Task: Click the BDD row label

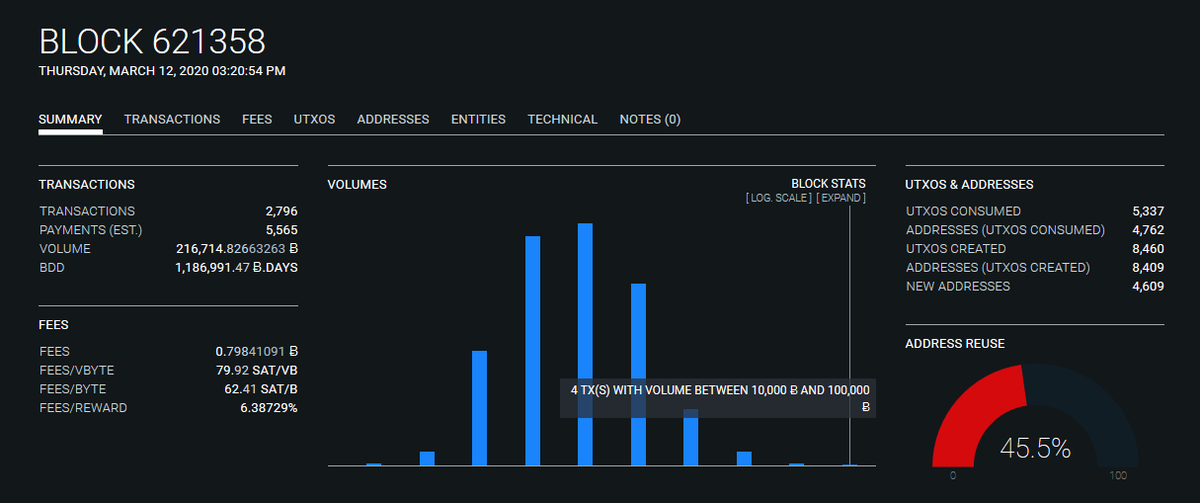Action: pyautogui.click(x=52, y=268)
